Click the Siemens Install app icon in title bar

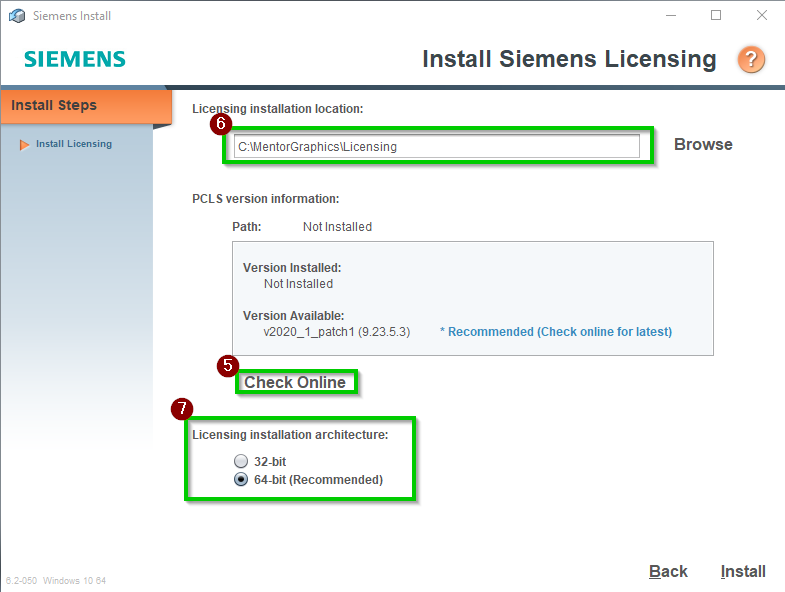17,16
